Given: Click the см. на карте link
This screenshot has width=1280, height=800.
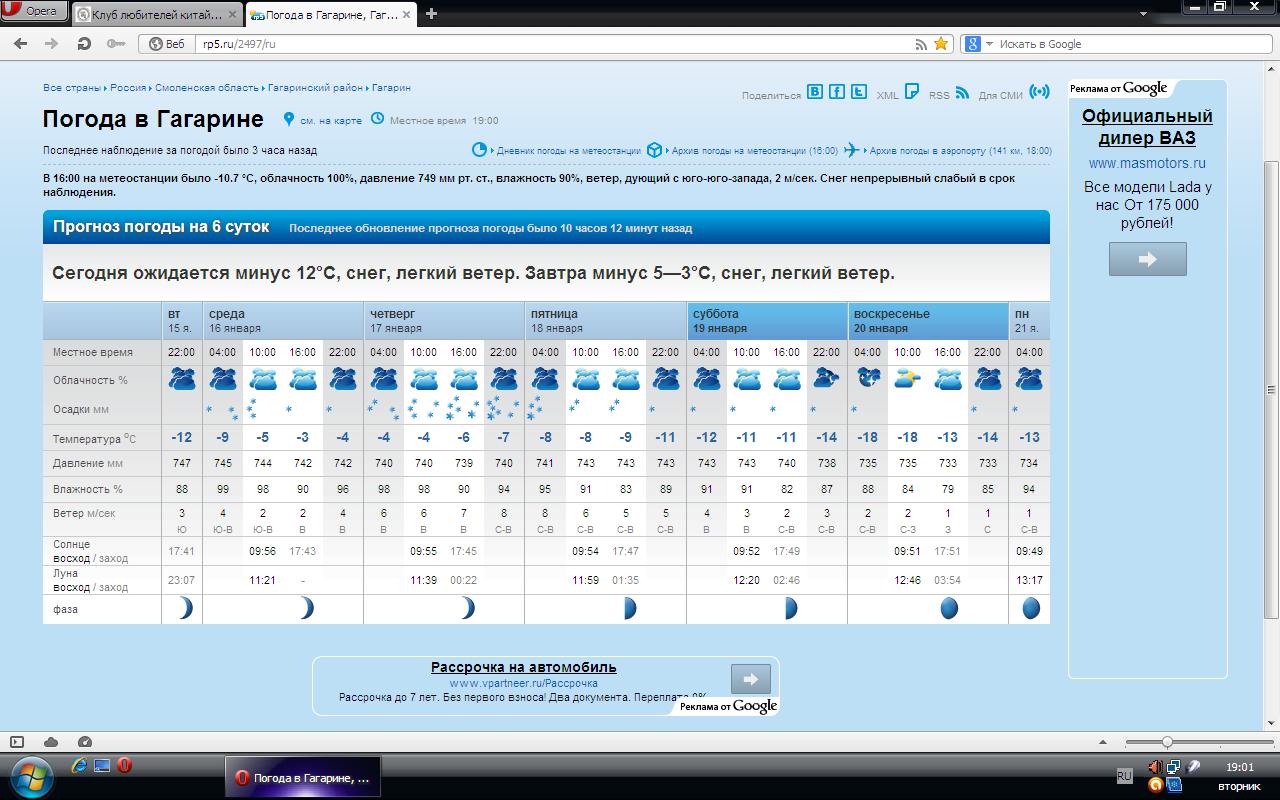Looking at the screenshot, I should click(330, 121).
